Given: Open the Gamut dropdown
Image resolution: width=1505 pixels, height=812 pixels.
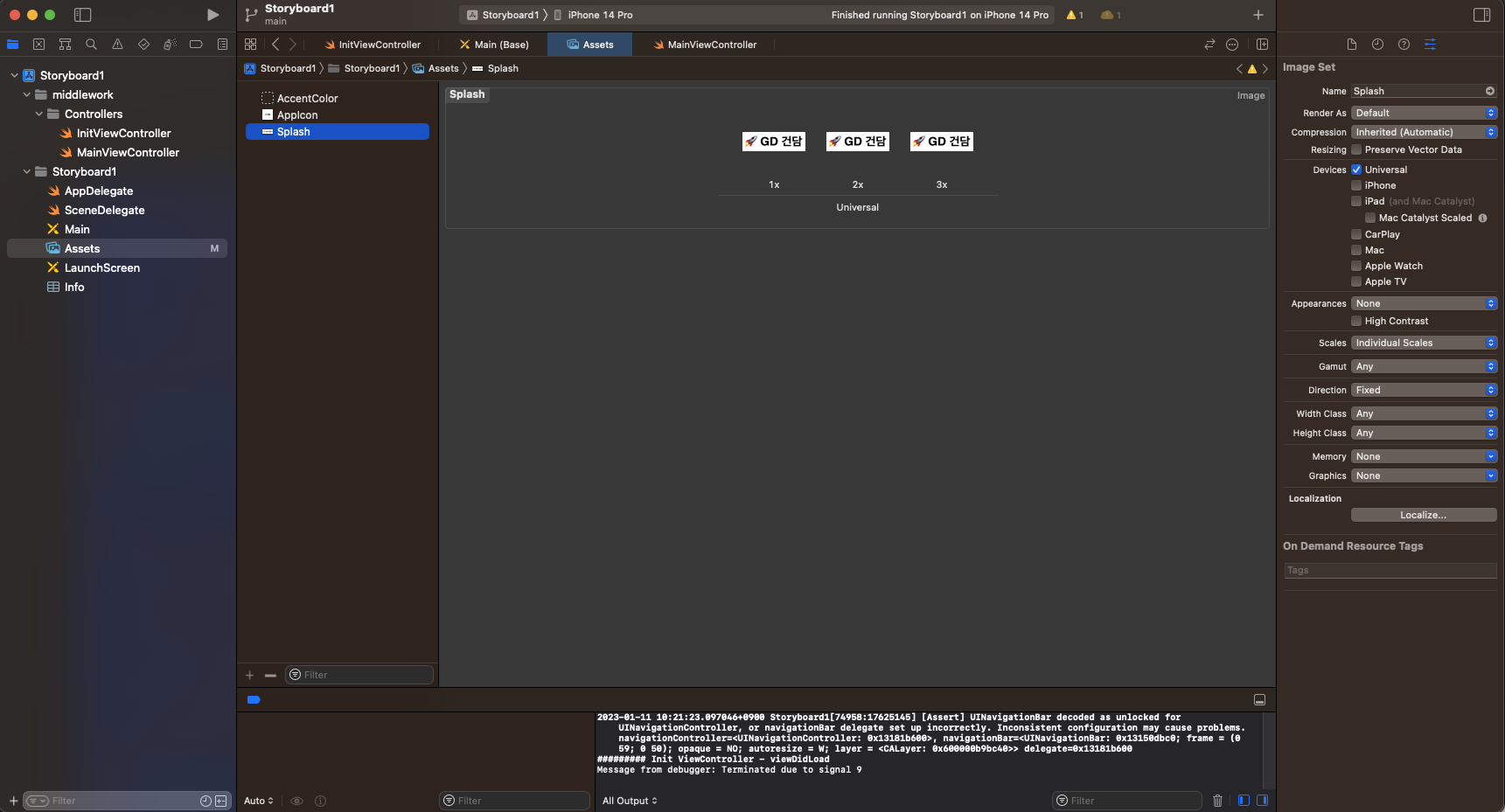Looking at the screenshot, I should pyautogui.click(x=1424, y=366).
